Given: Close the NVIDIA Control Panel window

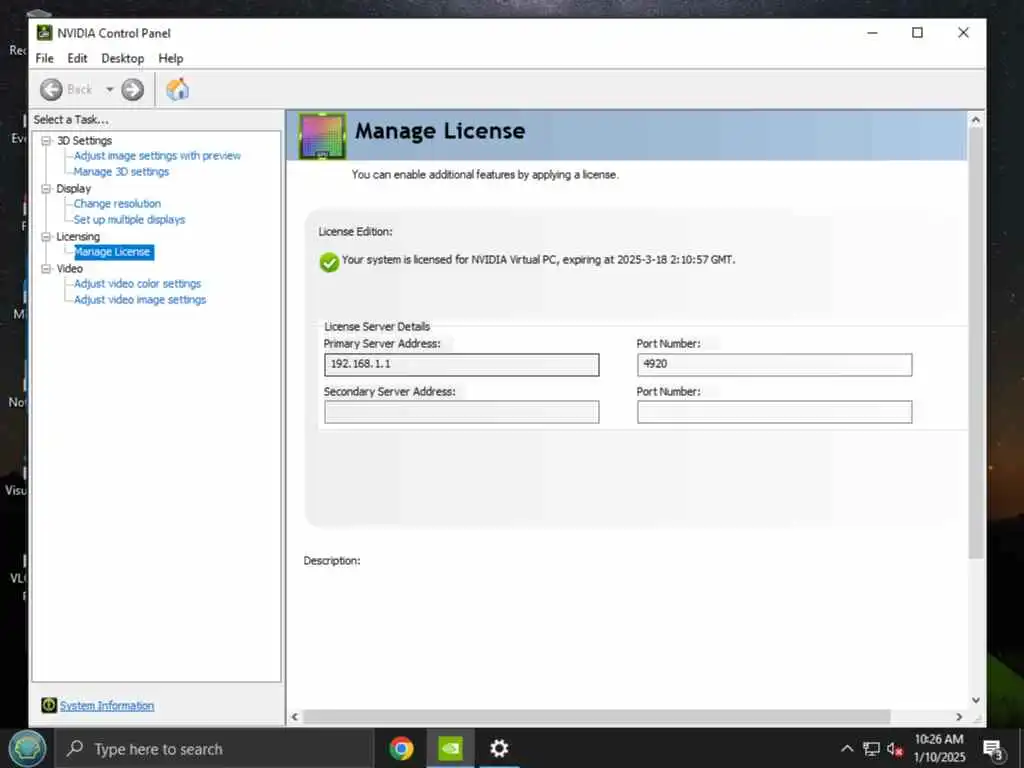Looking at the screenshot, I should pyautogui.click(x=963, y=33).
